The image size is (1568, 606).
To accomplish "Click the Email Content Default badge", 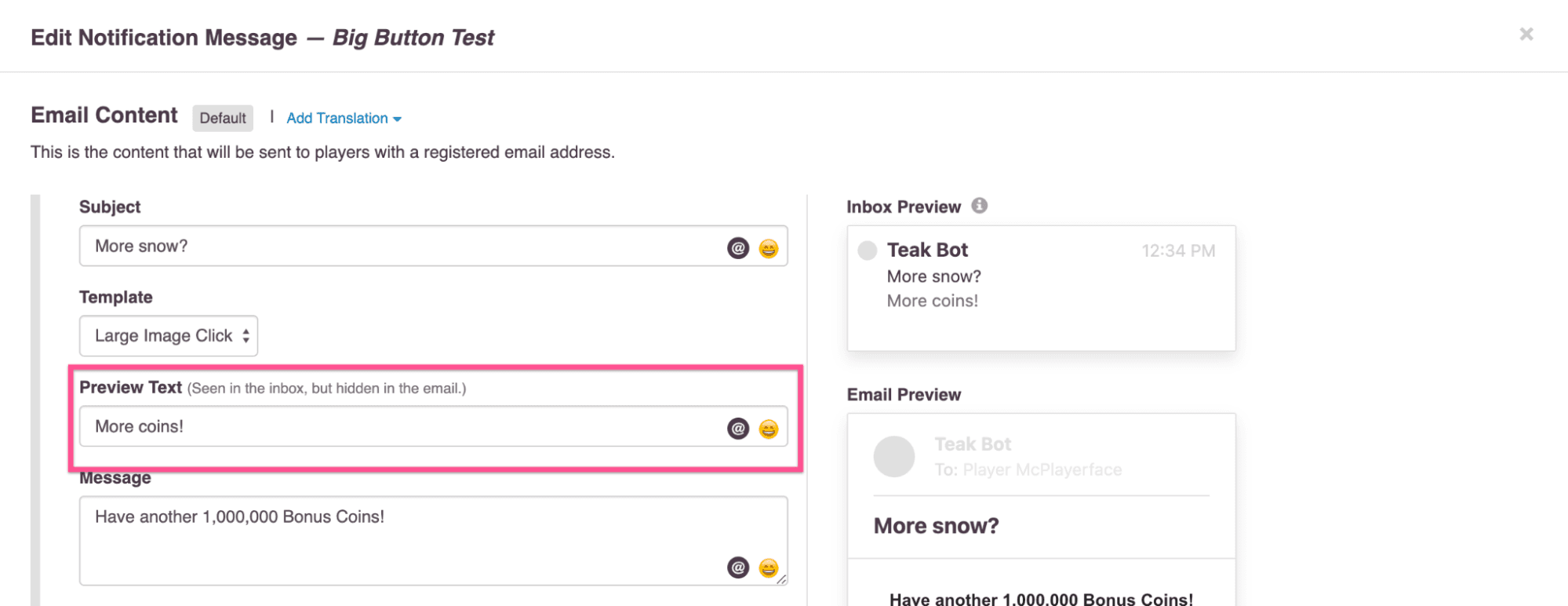I will (x=223, y=118).
